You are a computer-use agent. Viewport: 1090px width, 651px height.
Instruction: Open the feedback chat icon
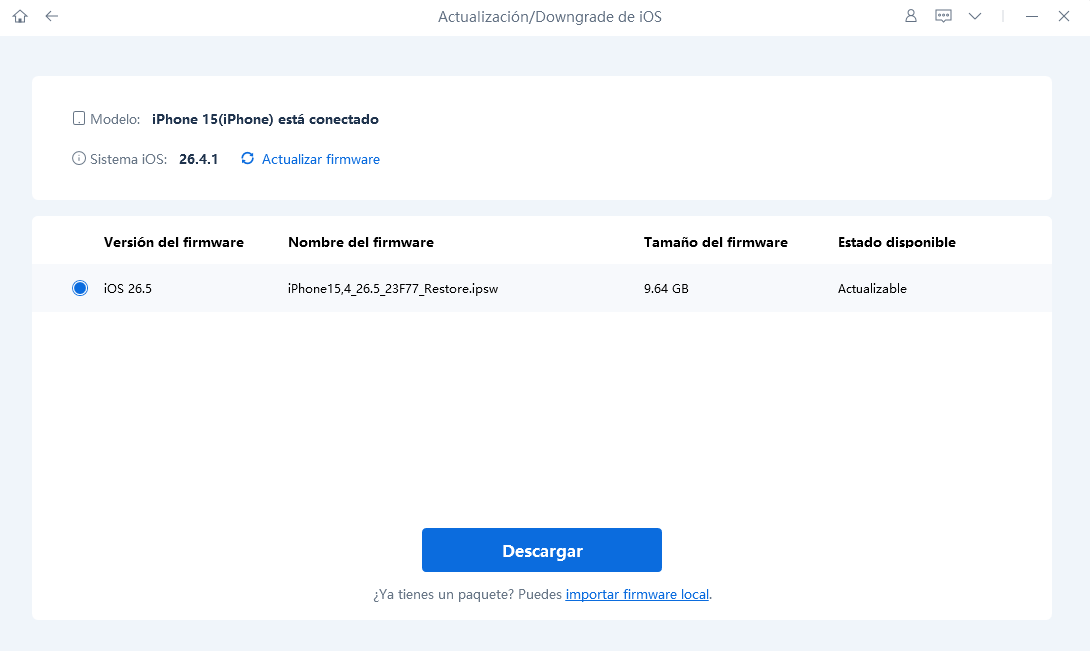943,16
